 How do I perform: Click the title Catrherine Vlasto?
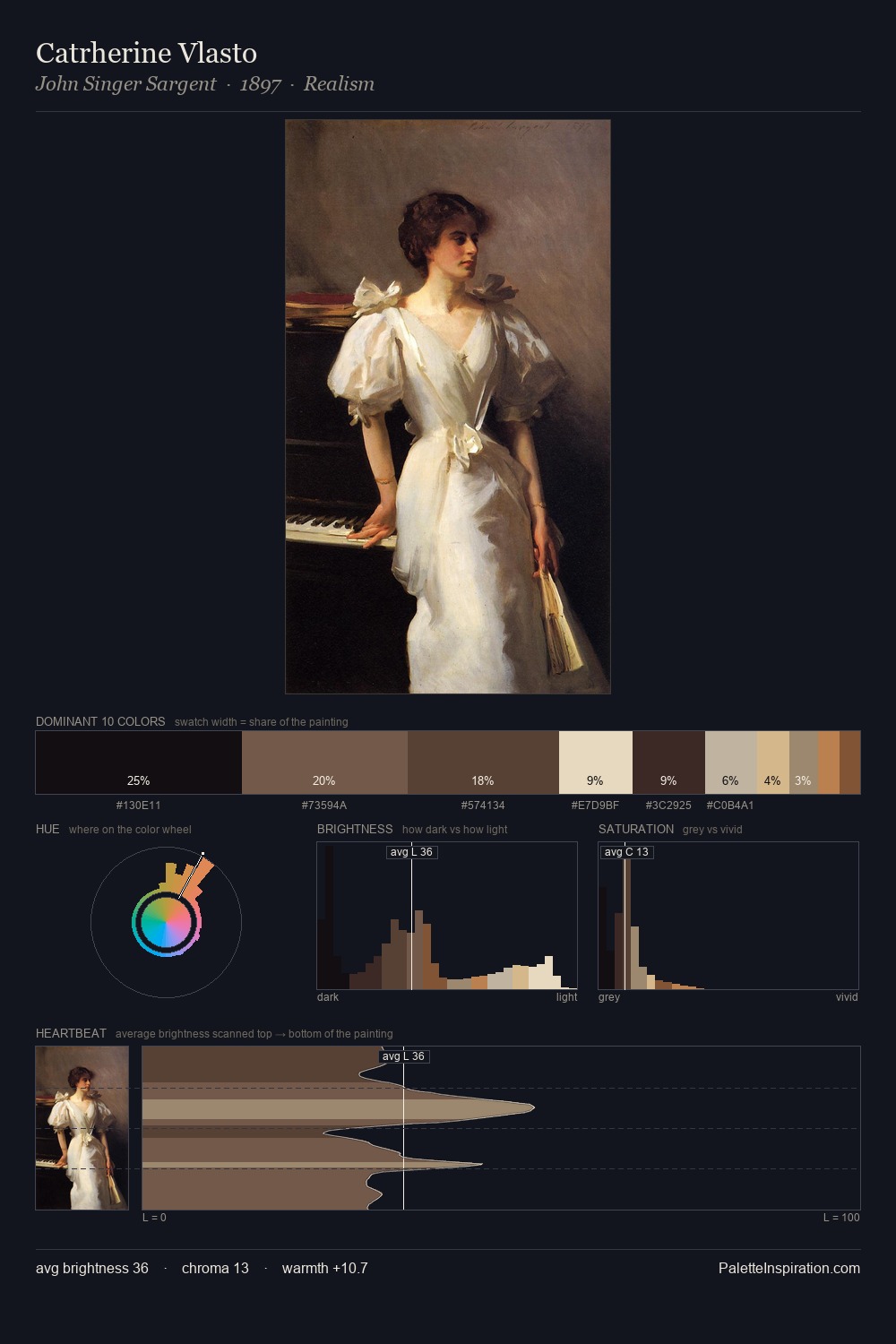[146, 53]
